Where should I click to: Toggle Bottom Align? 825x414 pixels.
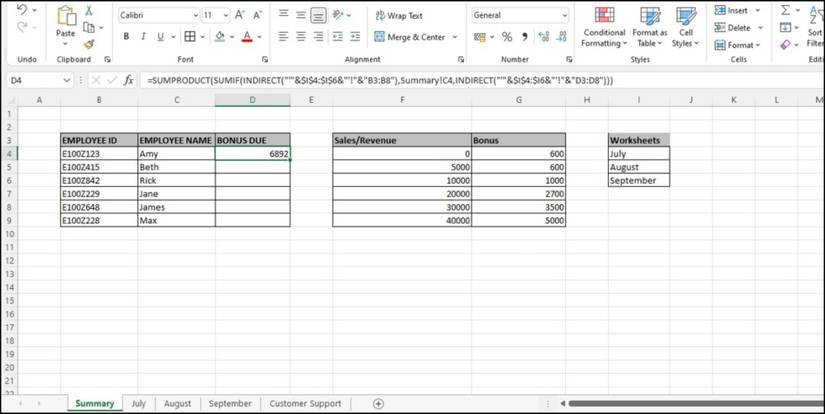tap(318, 15)
